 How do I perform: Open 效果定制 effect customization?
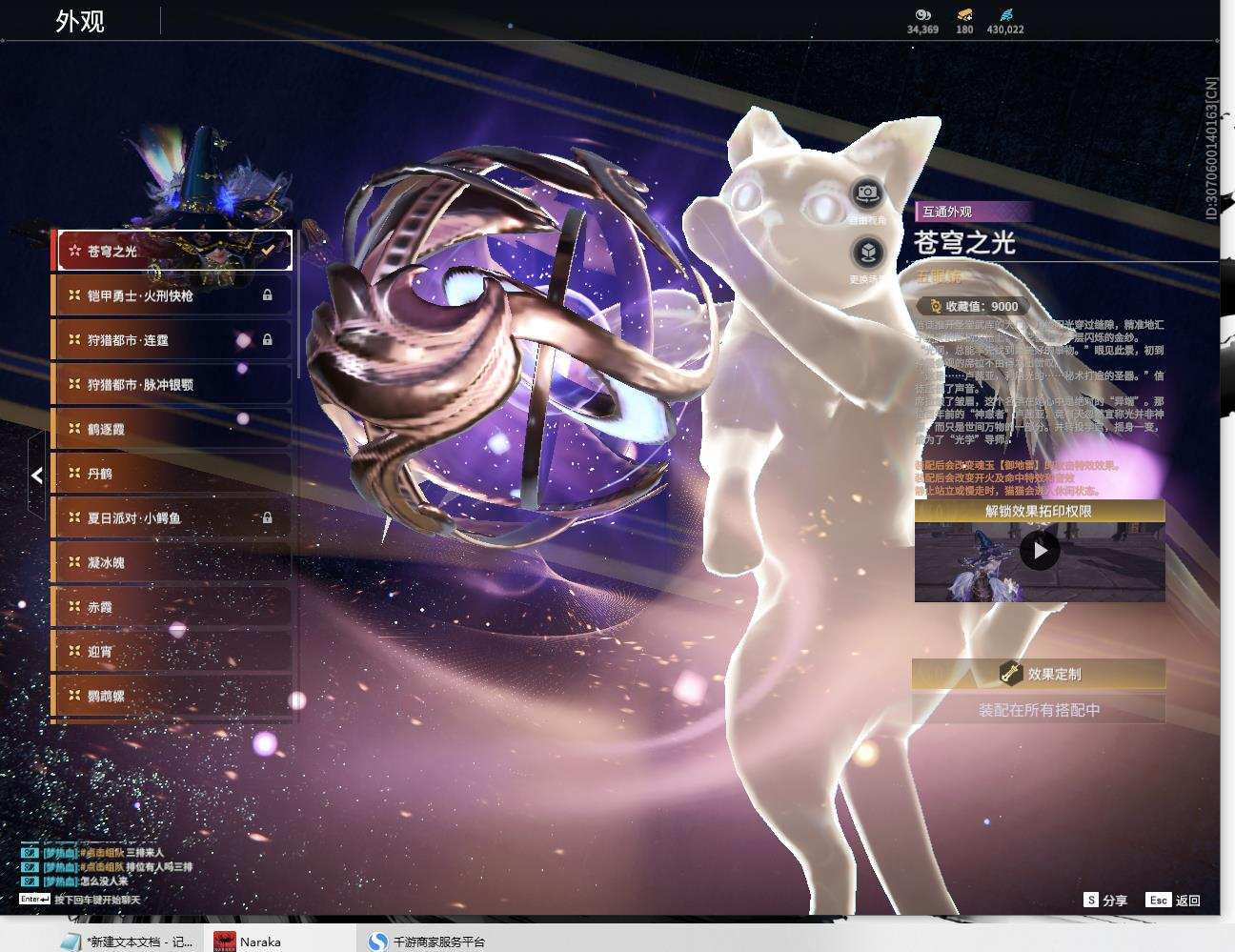click(1039, 674)
